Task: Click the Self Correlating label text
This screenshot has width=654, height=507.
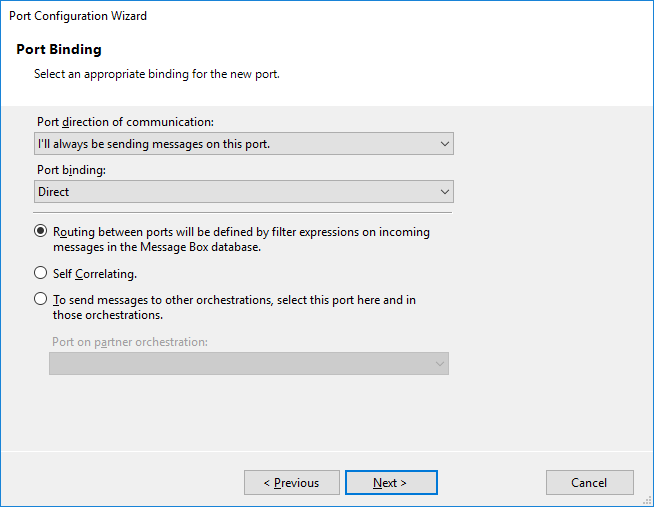Action: [x=95, y=274]
